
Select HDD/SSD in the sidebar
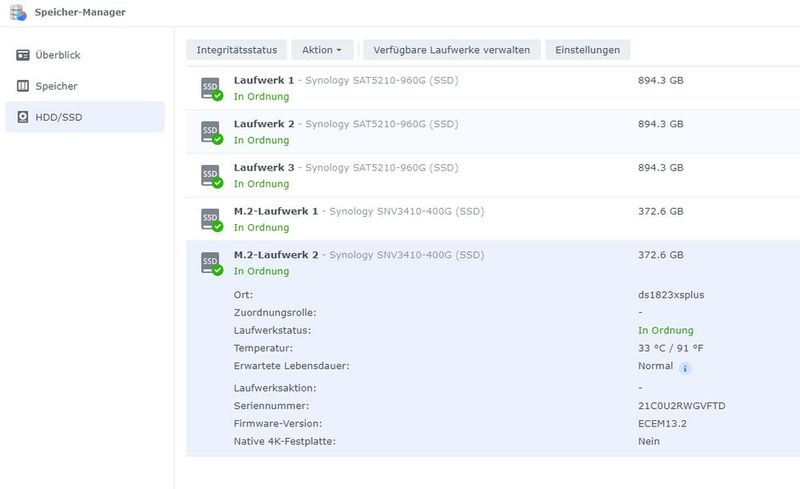tap(85, 117)
